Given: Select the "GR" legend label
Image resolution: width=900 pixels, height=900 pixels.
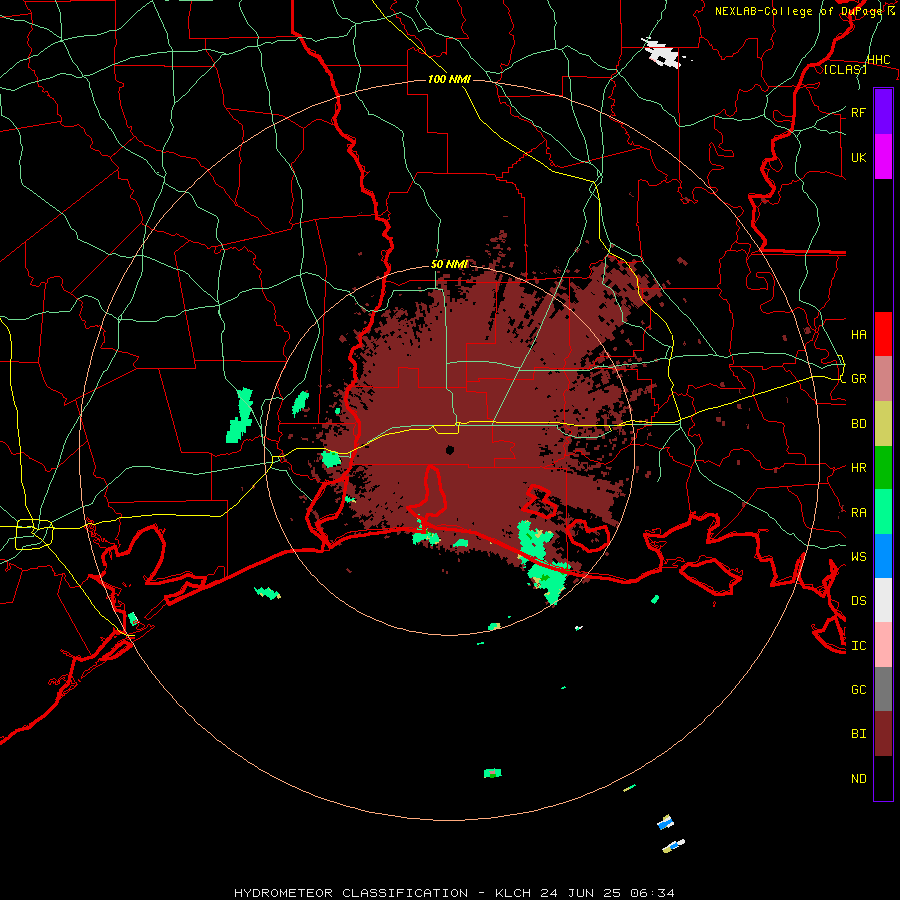Looking at the screenshot, I should click(858, 379).
